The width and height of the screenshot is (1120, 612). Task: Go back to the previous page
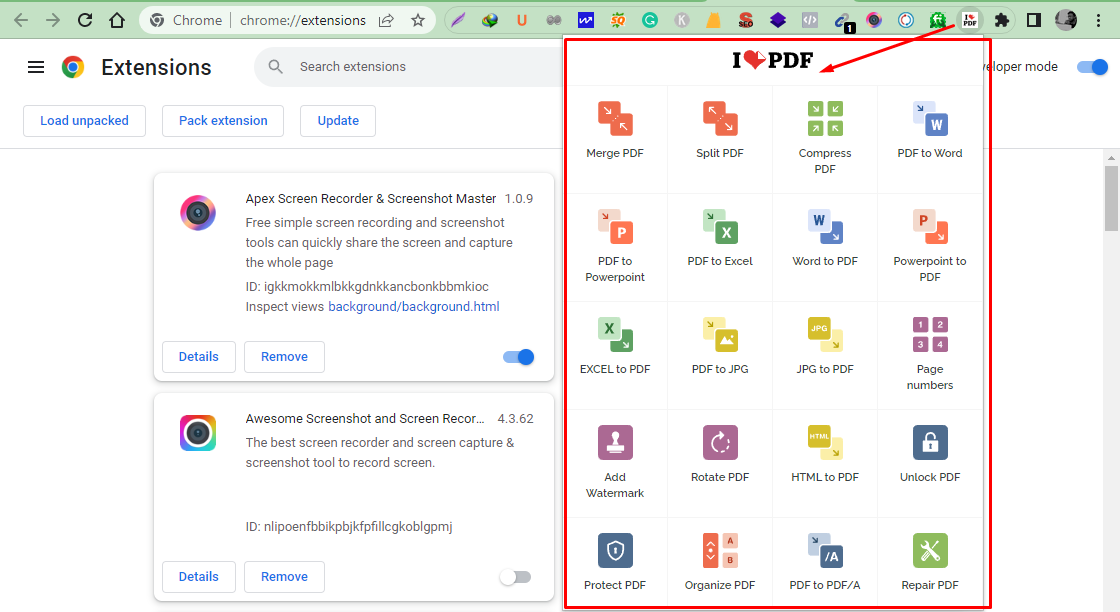[21, 20]
